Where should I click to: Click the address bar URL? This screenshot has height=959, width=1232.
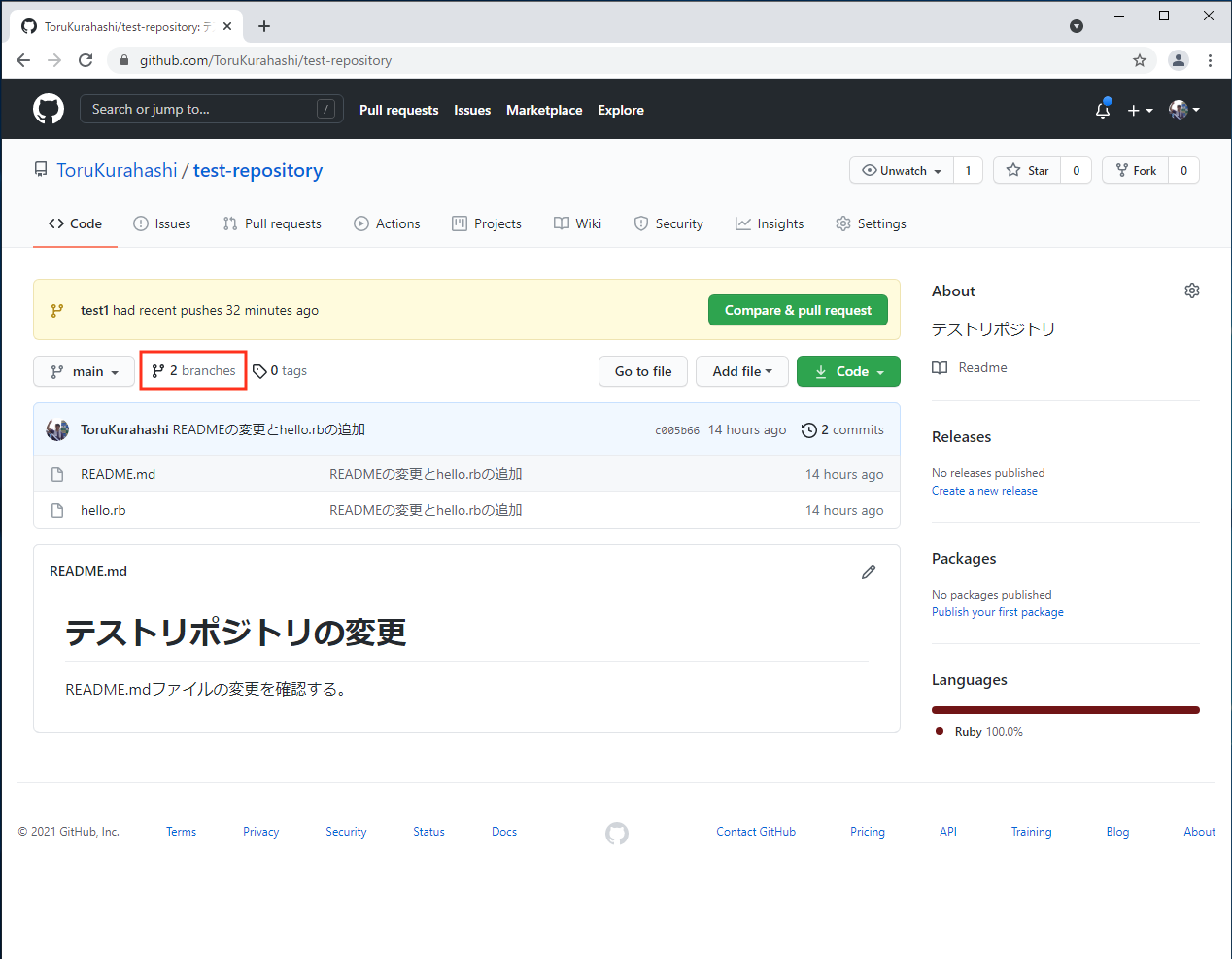click(265, 60)
